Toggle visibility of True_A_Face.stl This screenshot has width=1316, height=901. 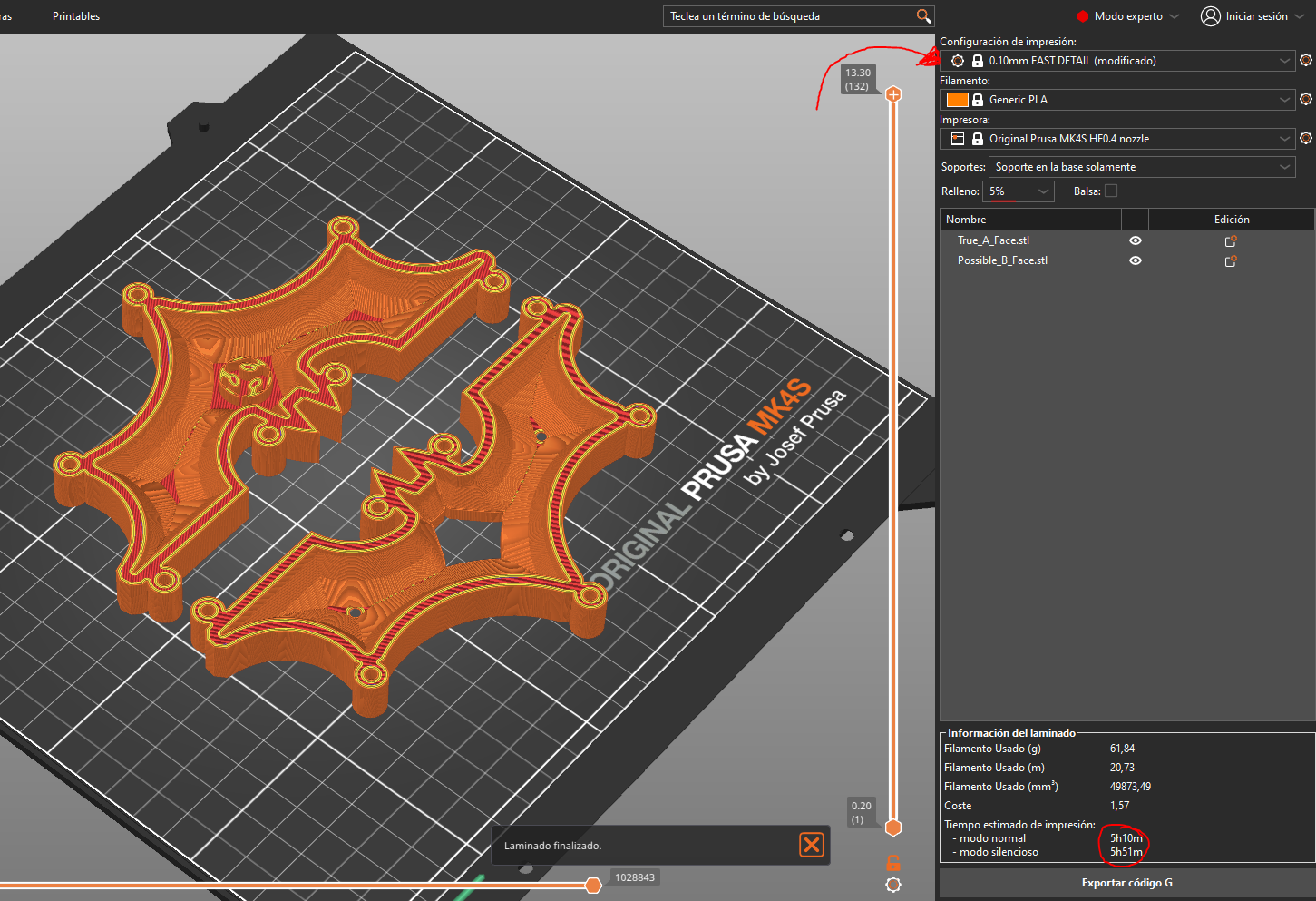pyautogui.click(x=1136, y=240)
